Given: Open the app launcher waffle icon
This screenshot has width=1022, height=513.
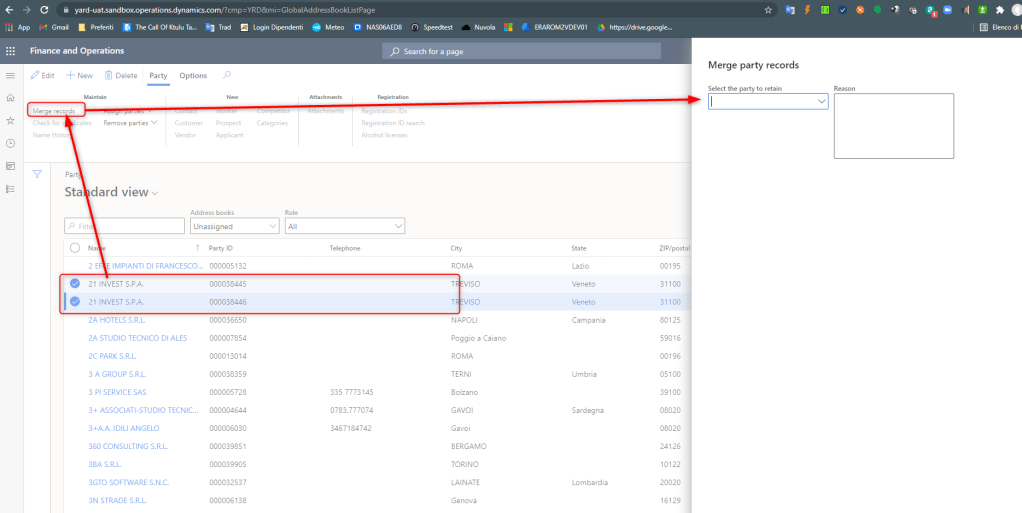Looking at the screenshot, I should pyautogui.click(x=10, y=51).
